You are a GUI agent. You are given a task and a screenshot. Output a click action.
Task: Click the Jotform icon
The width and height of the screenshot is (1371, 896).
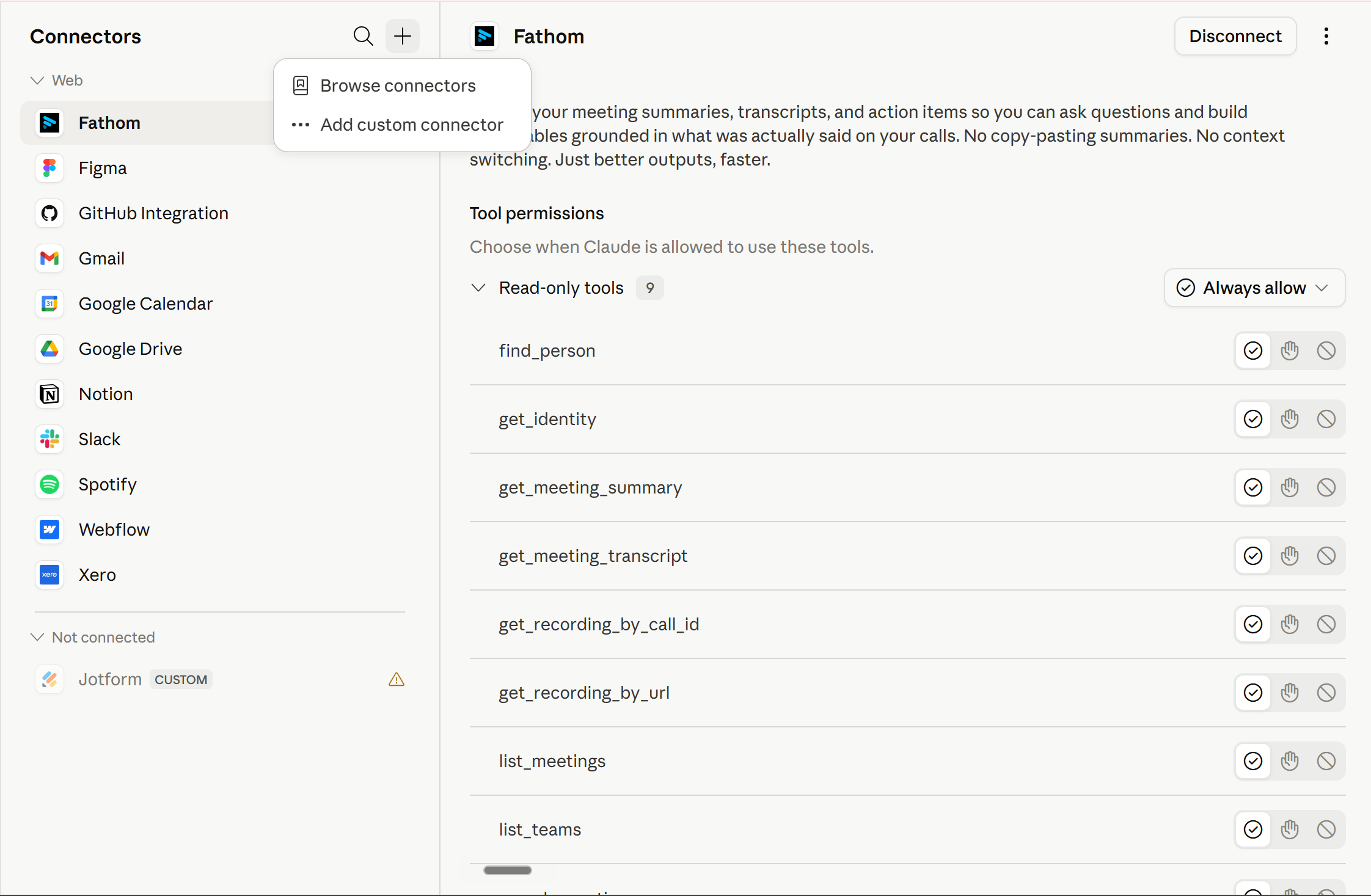(49, 679)
